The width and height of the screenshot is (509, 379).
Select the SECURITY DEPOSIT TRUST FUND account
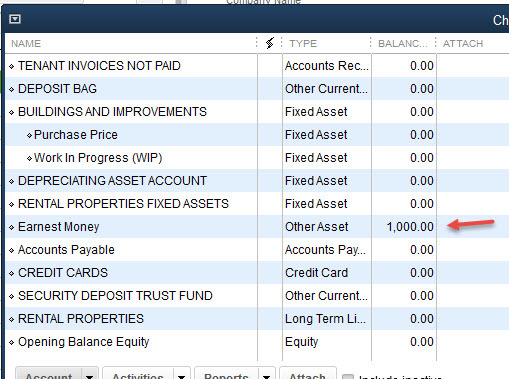point(115,296)
